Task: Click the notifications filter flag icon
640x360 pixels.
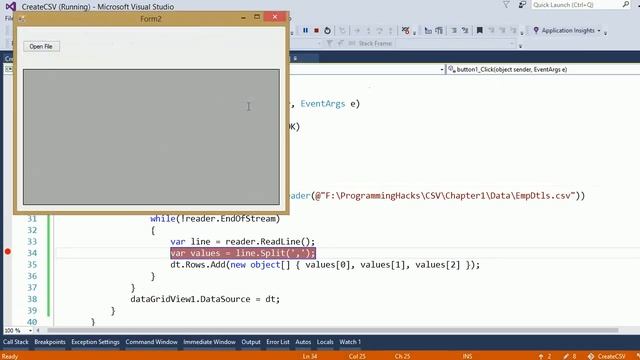Action: click(506, 5)
